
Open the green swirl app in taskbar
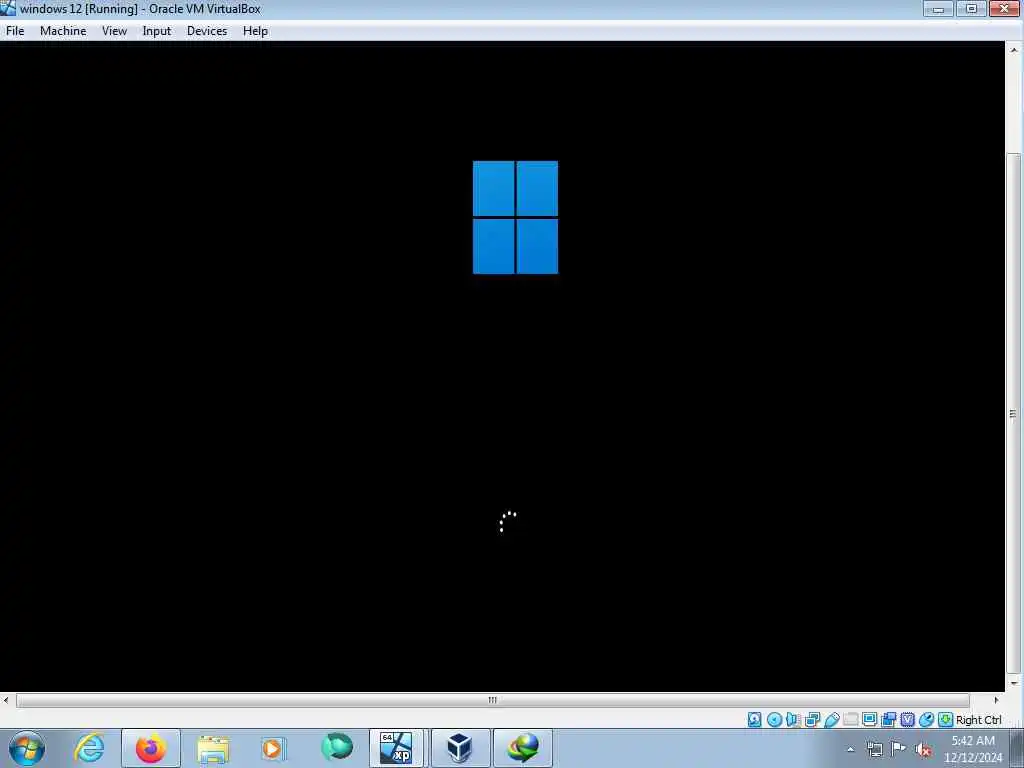click(x=337, y=747)
